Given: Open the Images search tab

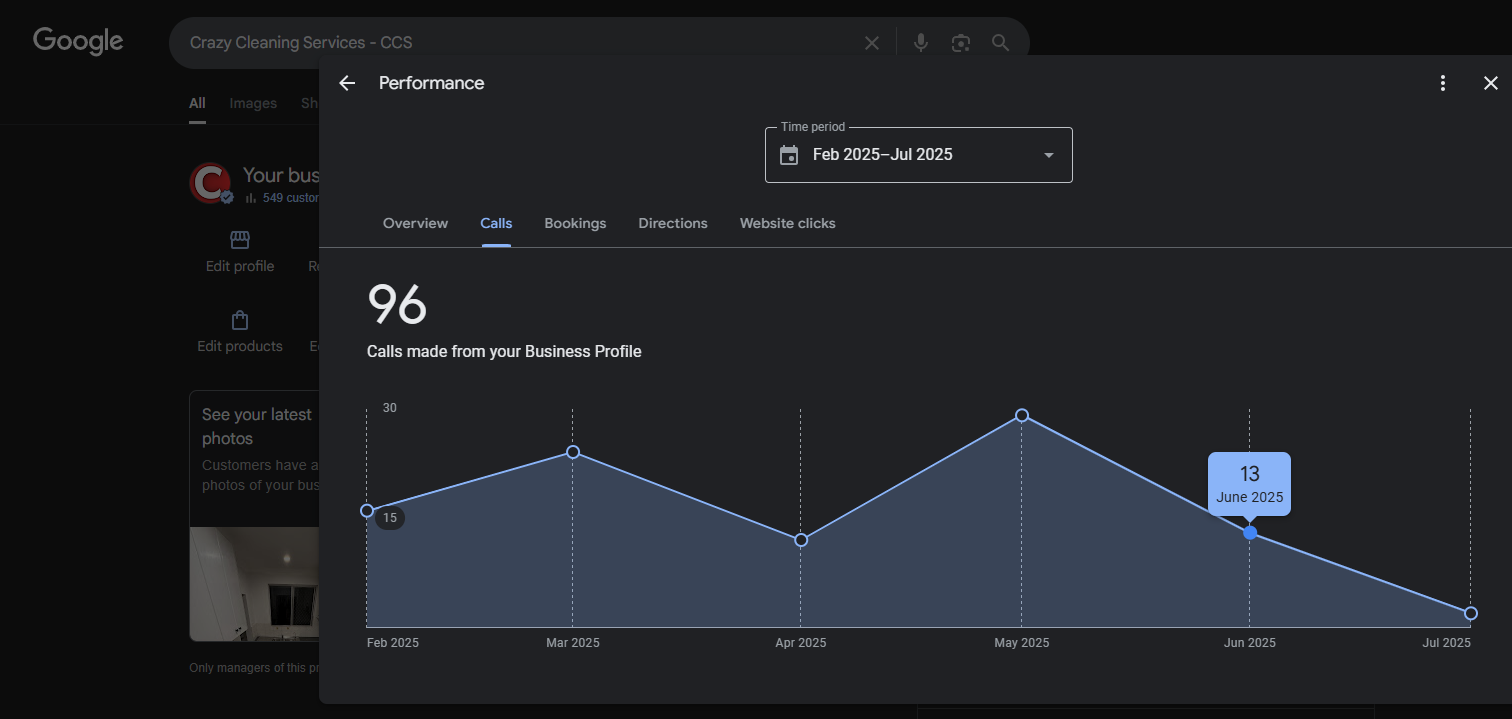Looking at the screenshot, I should 253,104.
